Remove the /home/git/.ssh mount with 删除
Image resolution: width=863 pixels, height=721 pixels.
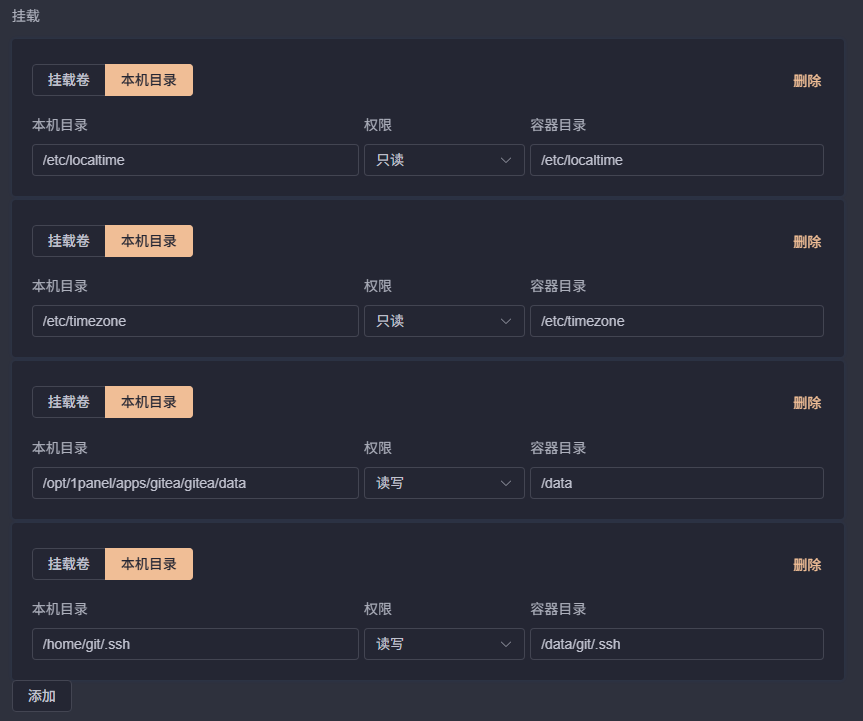[x=806, y=565]
